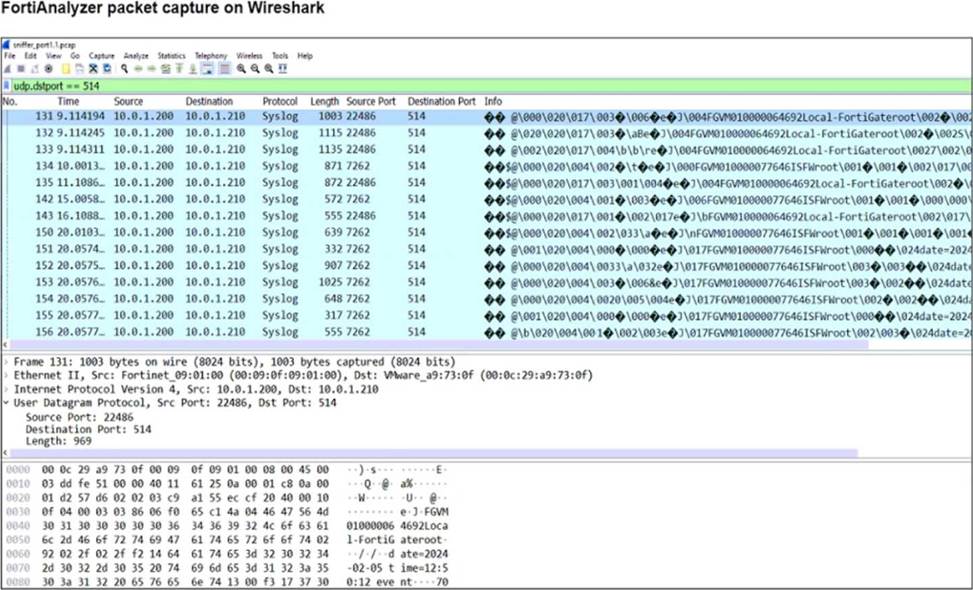Open the Help menu

point(305,56)
